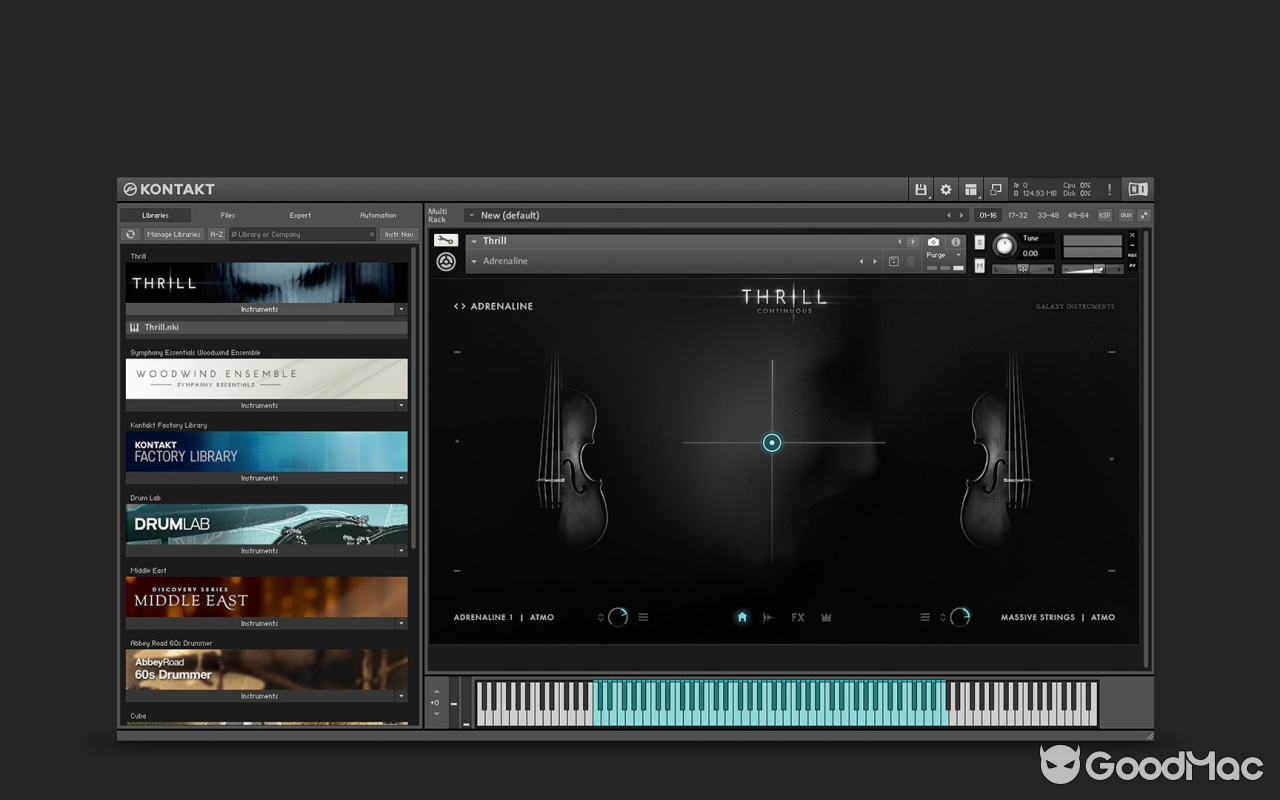The image size is (1280, 800).
Task: Expand the Instruments list under Drum Lab
Action: click(x=402, y=550)
